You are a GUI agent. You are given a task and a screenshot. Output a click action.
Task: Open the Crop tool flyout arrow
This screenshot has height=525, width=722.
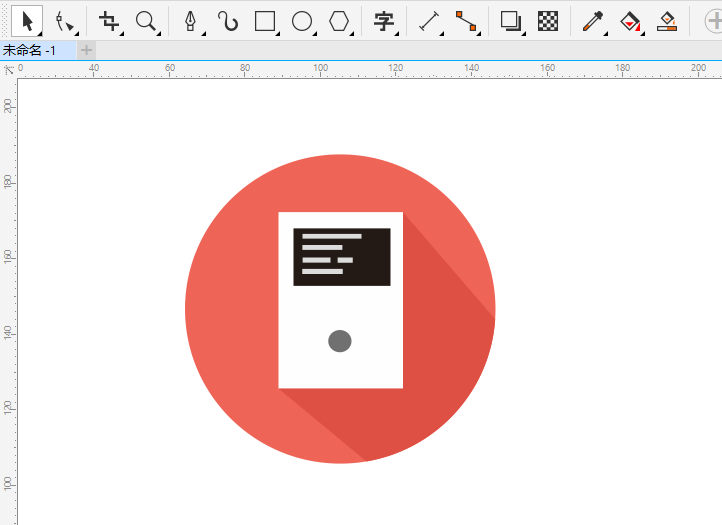121,34
